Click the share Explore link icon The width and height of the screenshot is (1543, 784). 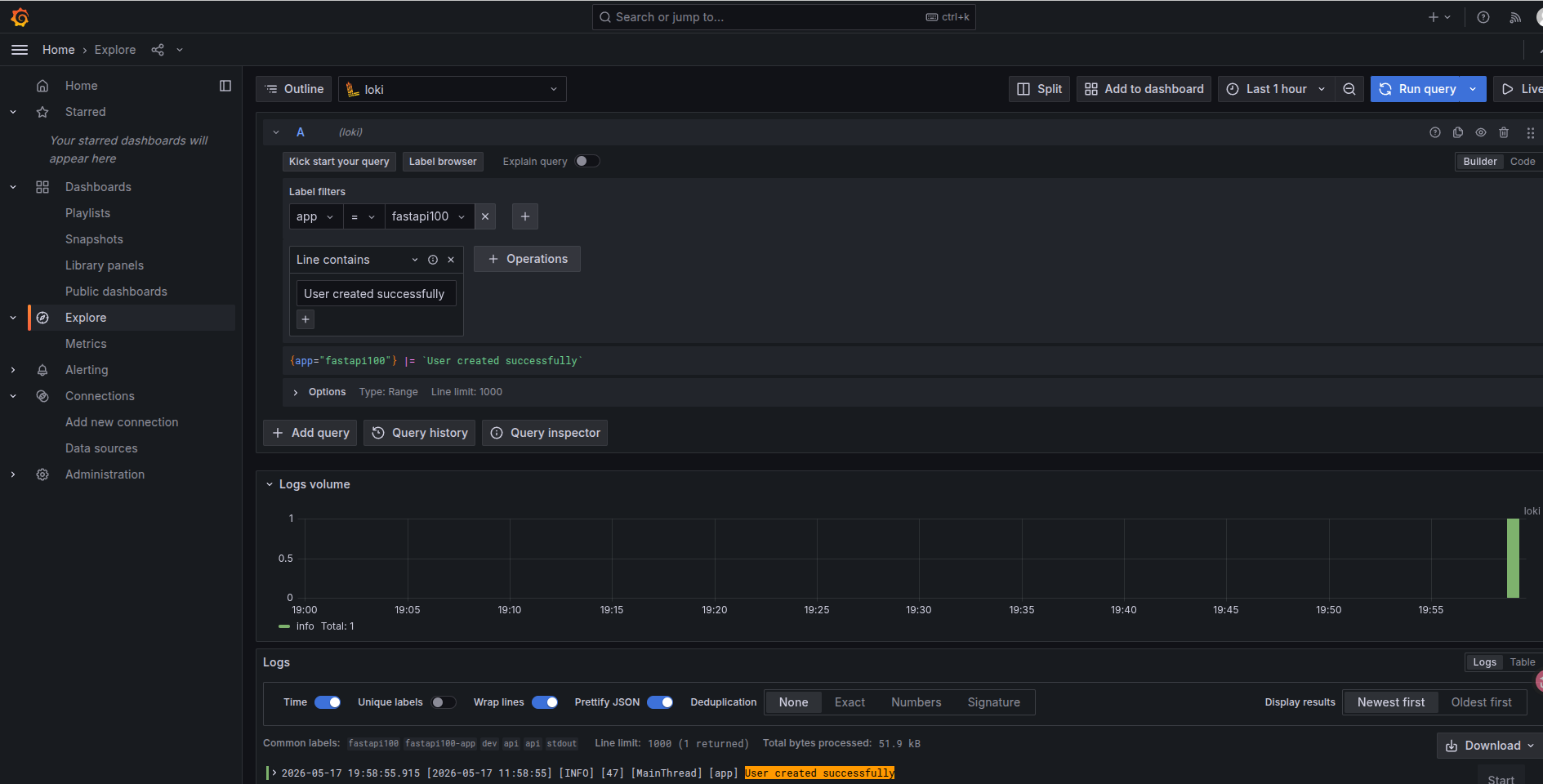pyautogui.click(x=158, y=50)
